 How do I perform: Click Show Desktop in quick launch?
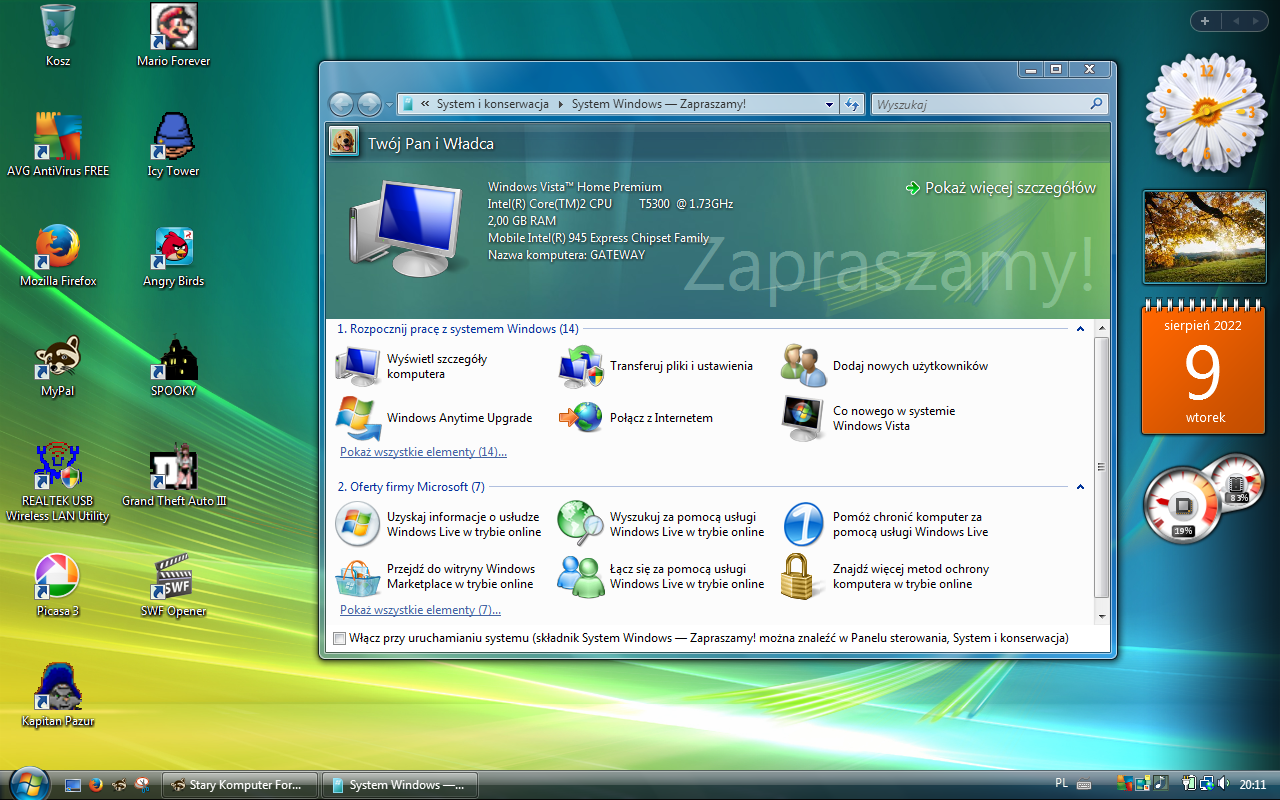coord(73,785)
